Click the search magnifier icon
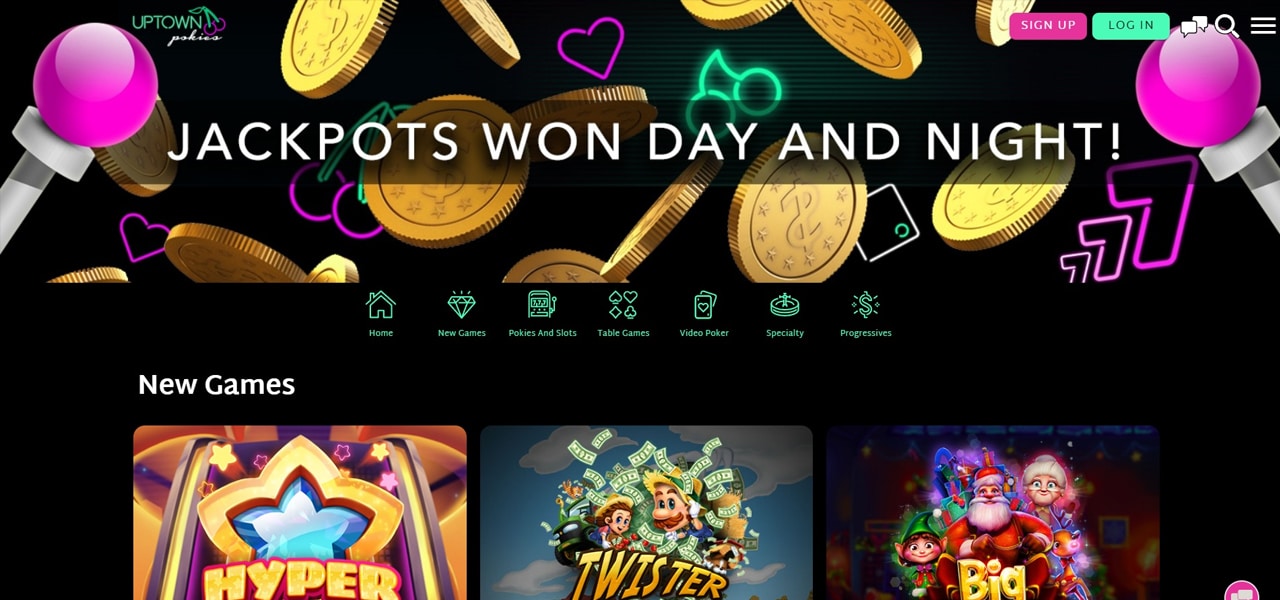 click(1227, 26)
